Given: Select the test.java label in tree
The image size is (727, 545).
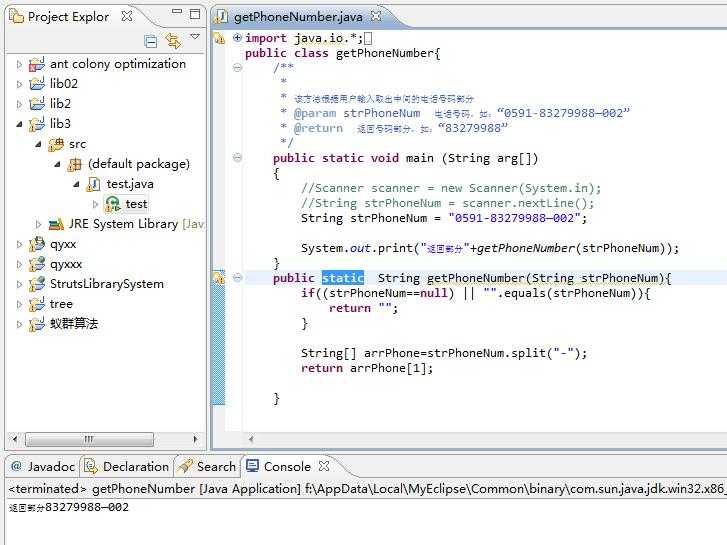Looking at the screenshot, I should [x=130, y=184].
